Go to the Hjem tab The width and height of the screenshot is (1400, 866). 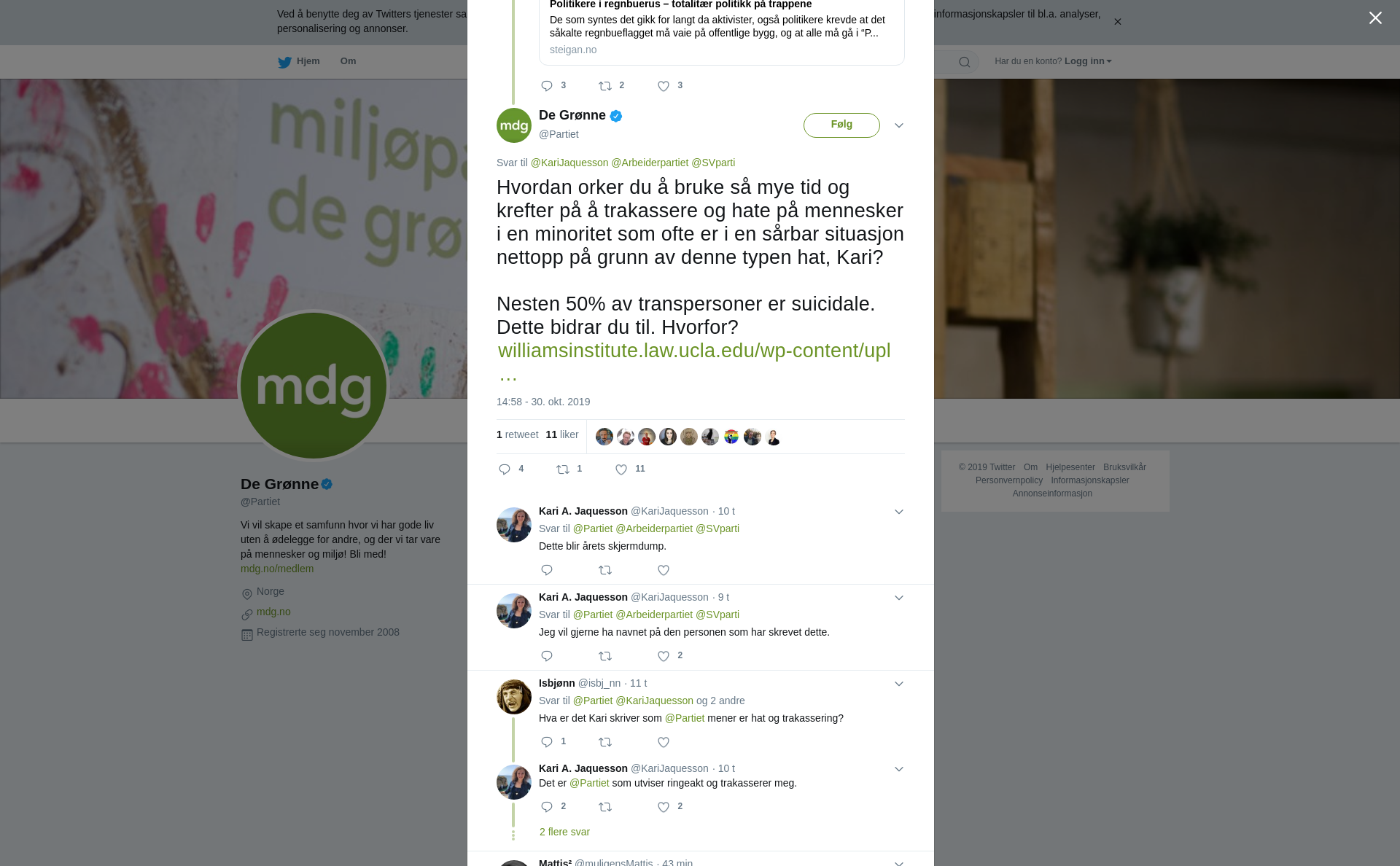[299, 61]
